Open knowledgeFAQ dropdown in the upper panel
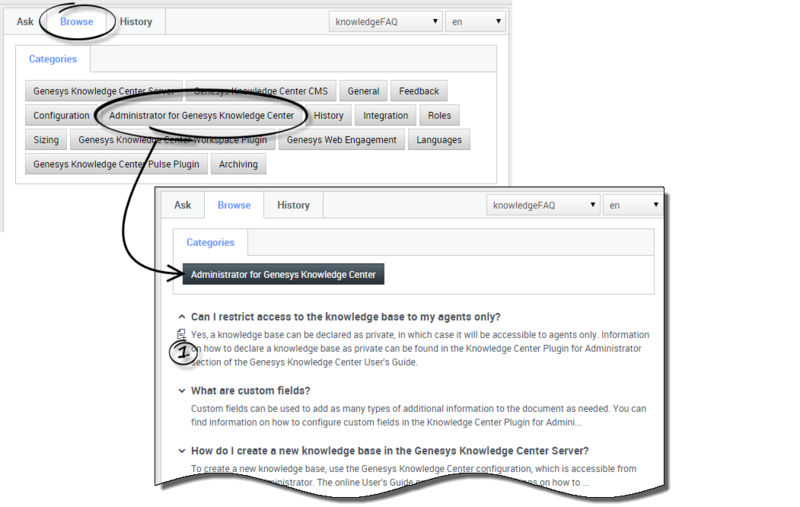Screen dimensions: 800x507 click(x=385, y=22)
